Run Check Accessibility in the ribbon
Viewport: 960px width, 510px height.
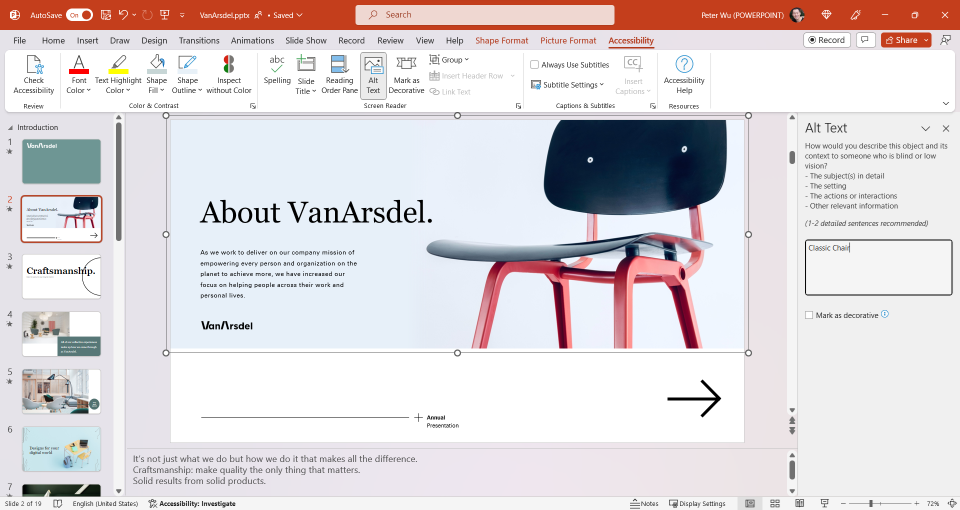(34, 74)
